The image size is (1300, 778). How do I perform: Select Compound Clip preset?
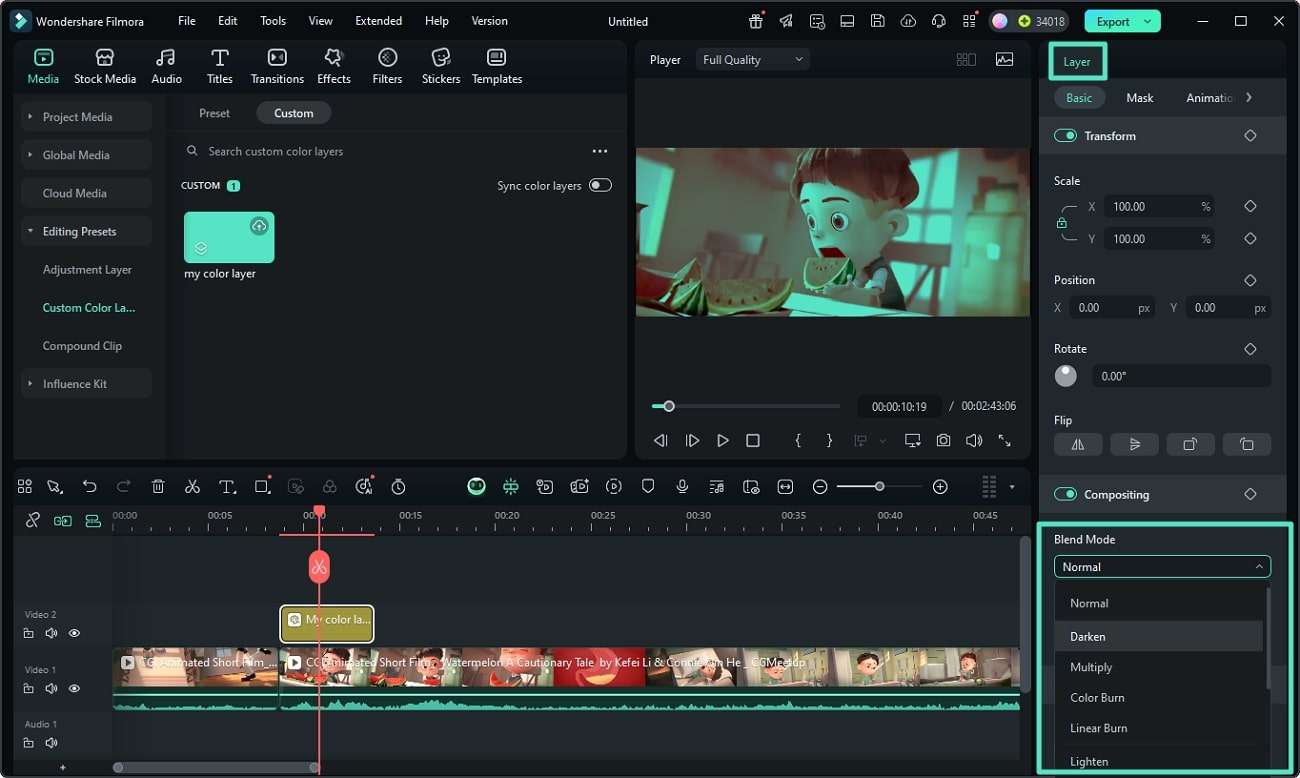tap(82, 346)
